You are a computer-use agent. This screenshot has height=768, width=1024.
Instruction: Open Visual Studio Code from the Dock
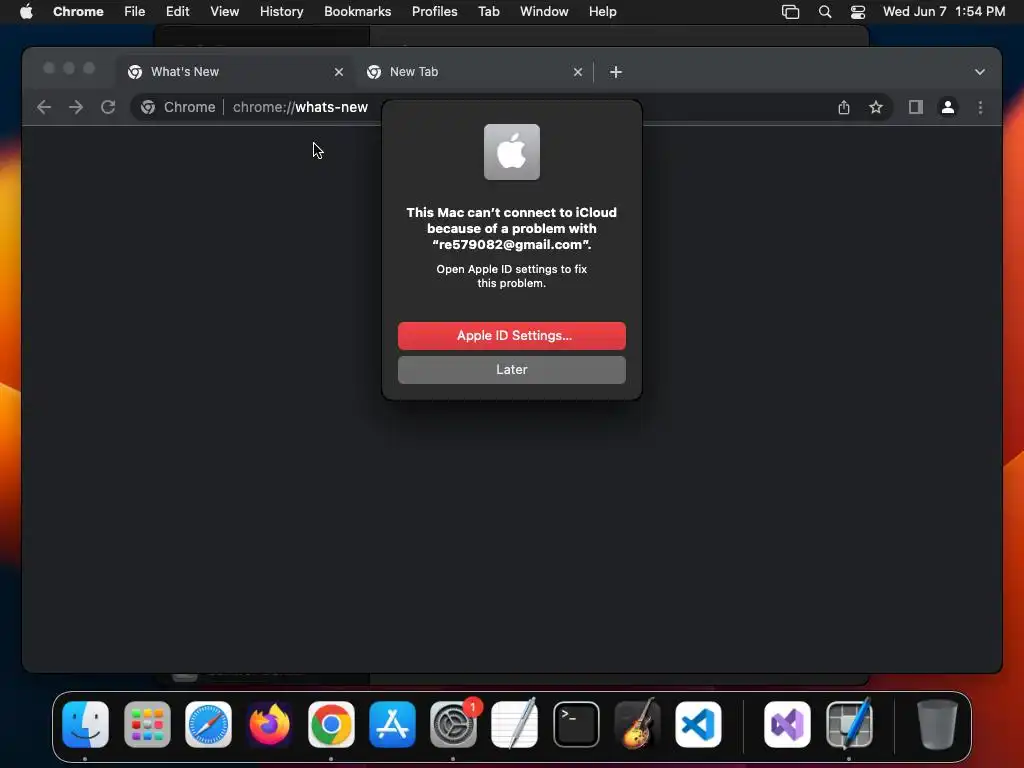(698, 724)
